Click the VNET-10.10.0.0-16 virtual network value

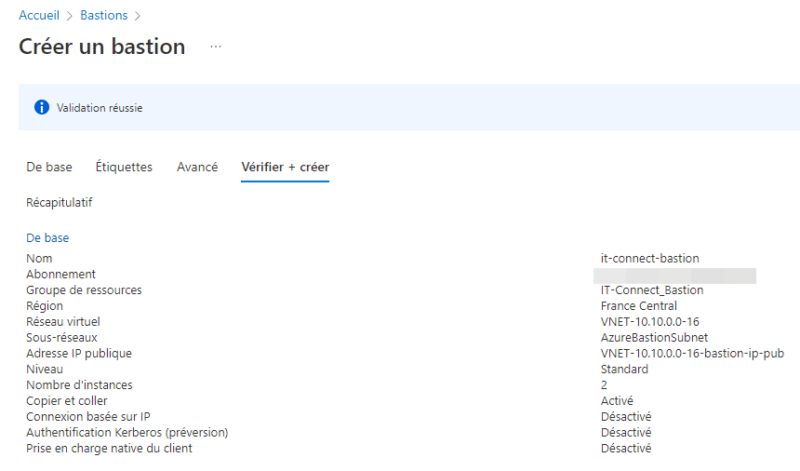[649, 321]
